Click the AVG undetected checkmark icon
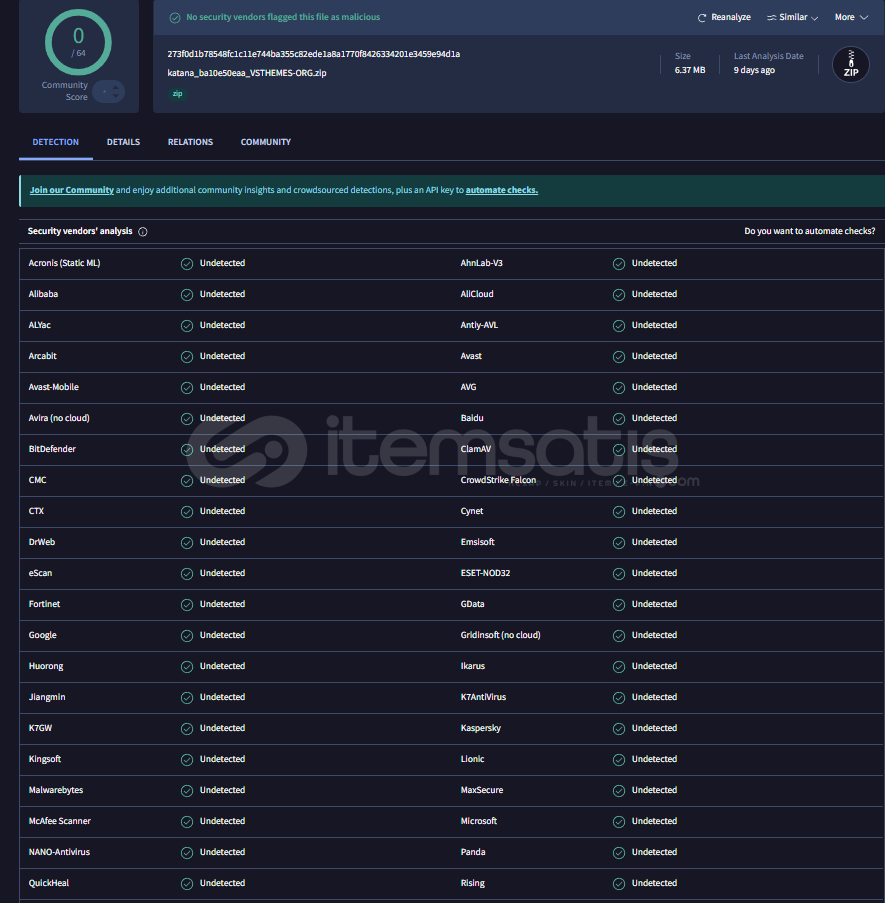 (x=619, y=388)
